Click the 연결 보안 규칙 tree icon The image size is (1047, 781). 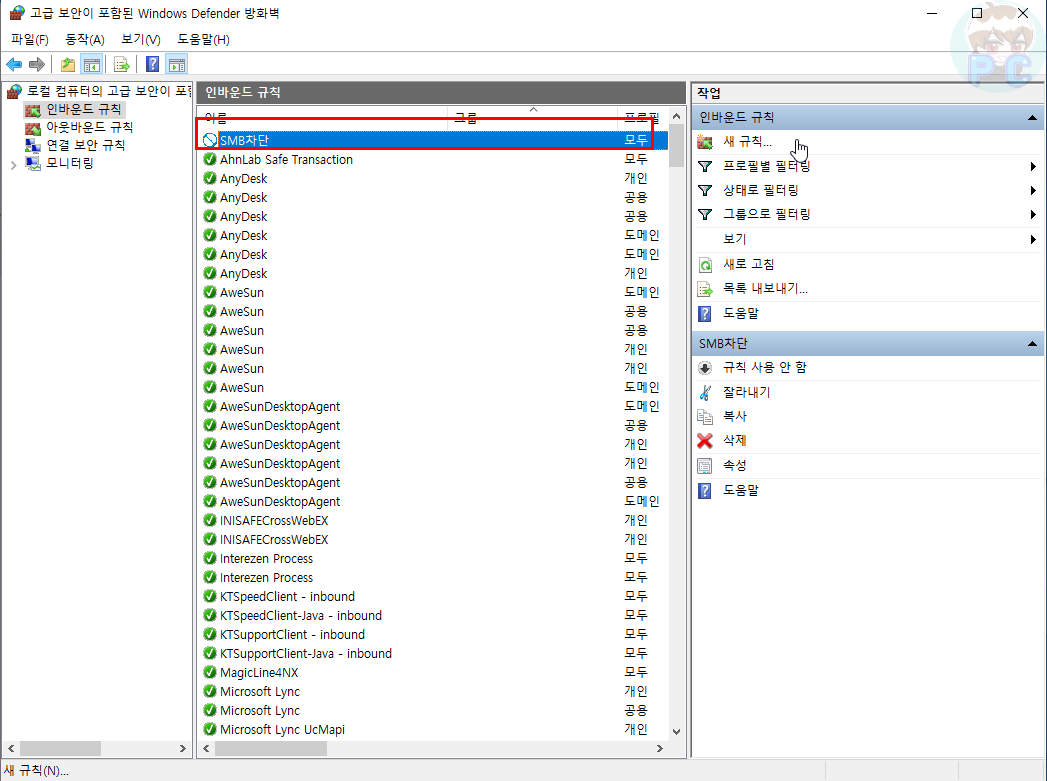pyautogui.click(x=33, y=146)
